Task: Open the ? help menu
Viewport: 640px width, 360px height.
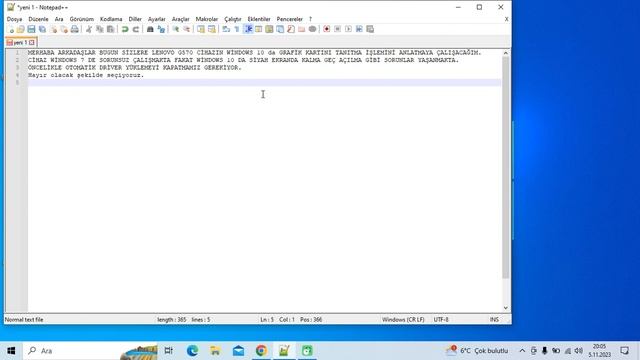Action: (310, 19)
